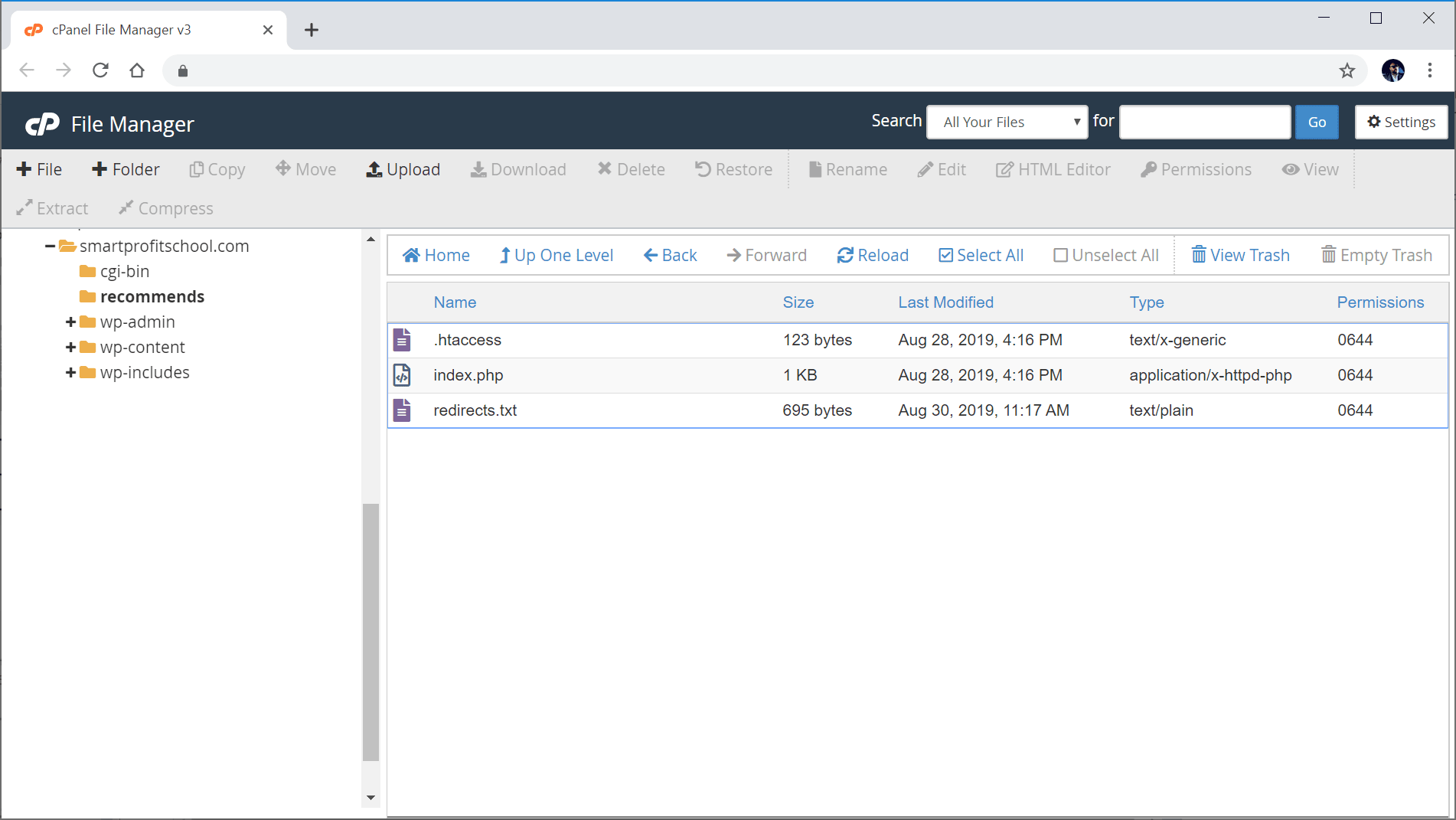Sort files by Size column
Viewport: 1456px width, 820px height.
(798, 302)
